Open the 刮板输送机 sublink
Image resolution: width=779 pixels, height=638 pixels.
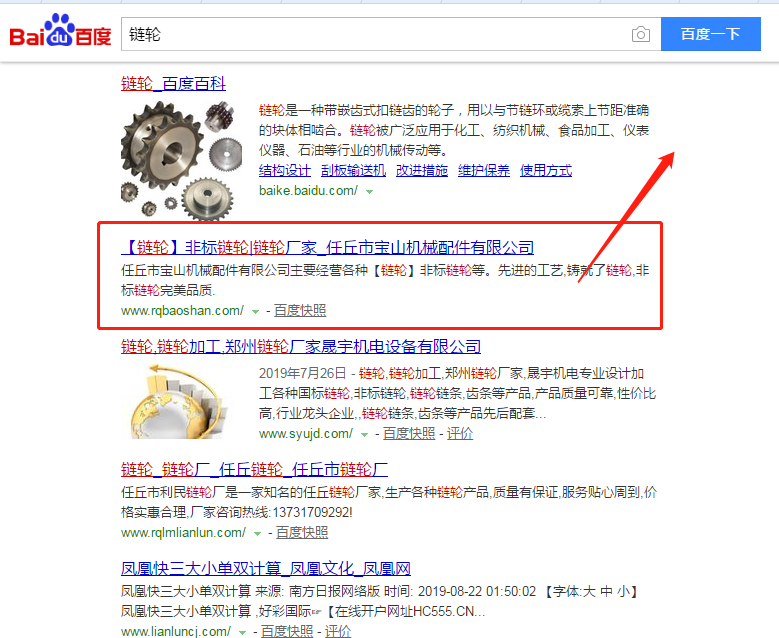click(x=353, y=170)
